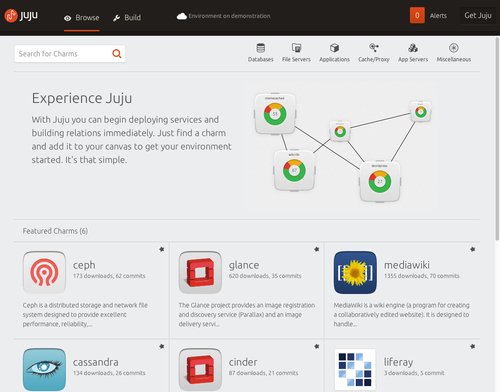
Task: Open the orange alerts count badge
Action: (x=417, y=15)
